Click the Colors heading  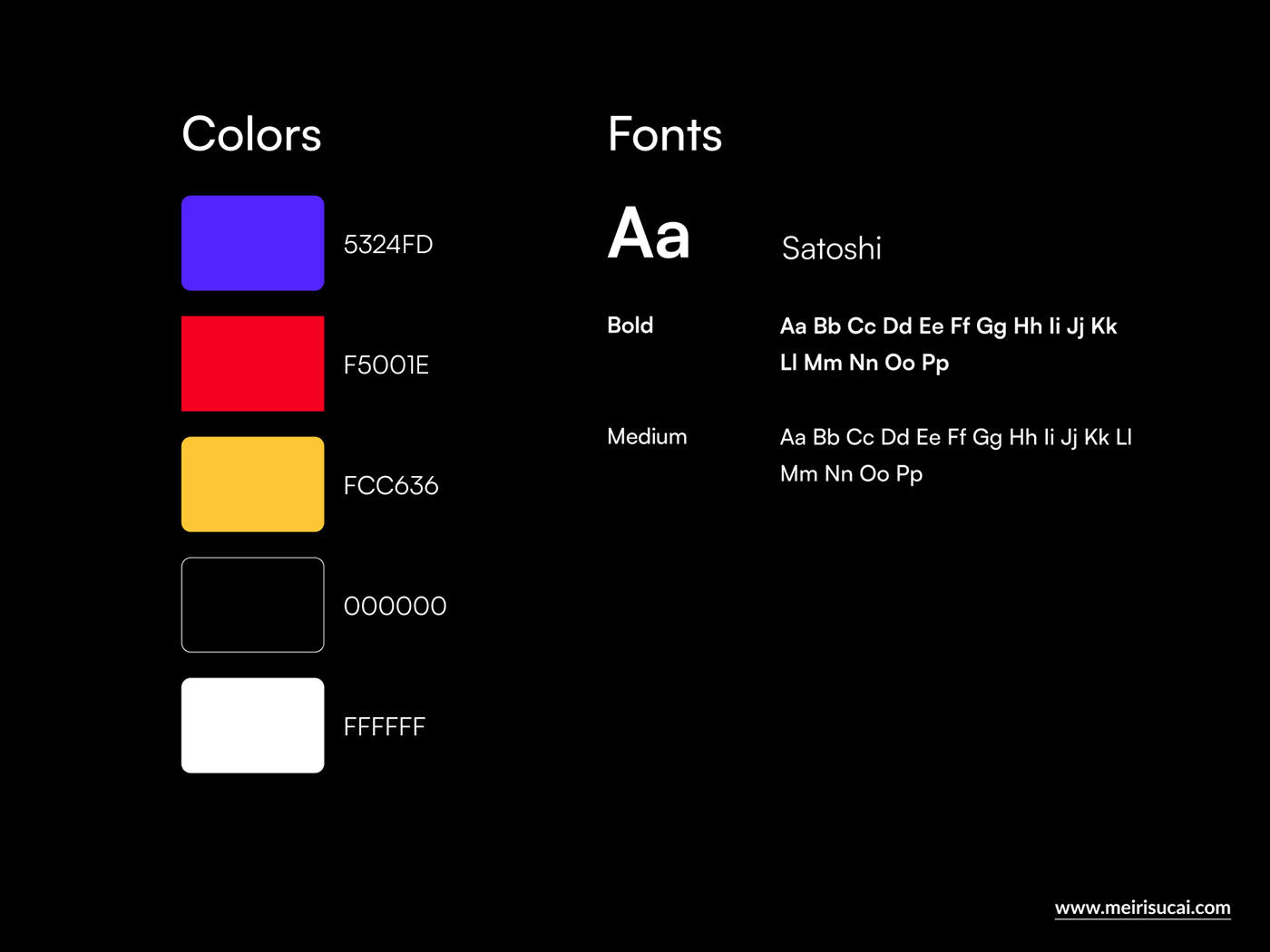pyautogui.click(x=251, y=134)
